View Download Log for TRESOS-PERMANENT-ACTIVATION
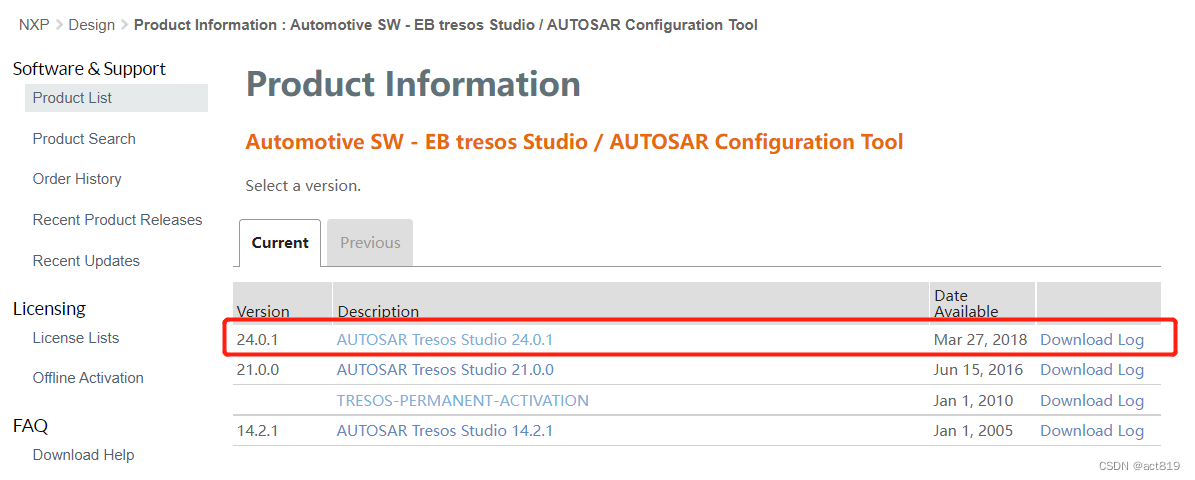 (x=1091, y=401)
